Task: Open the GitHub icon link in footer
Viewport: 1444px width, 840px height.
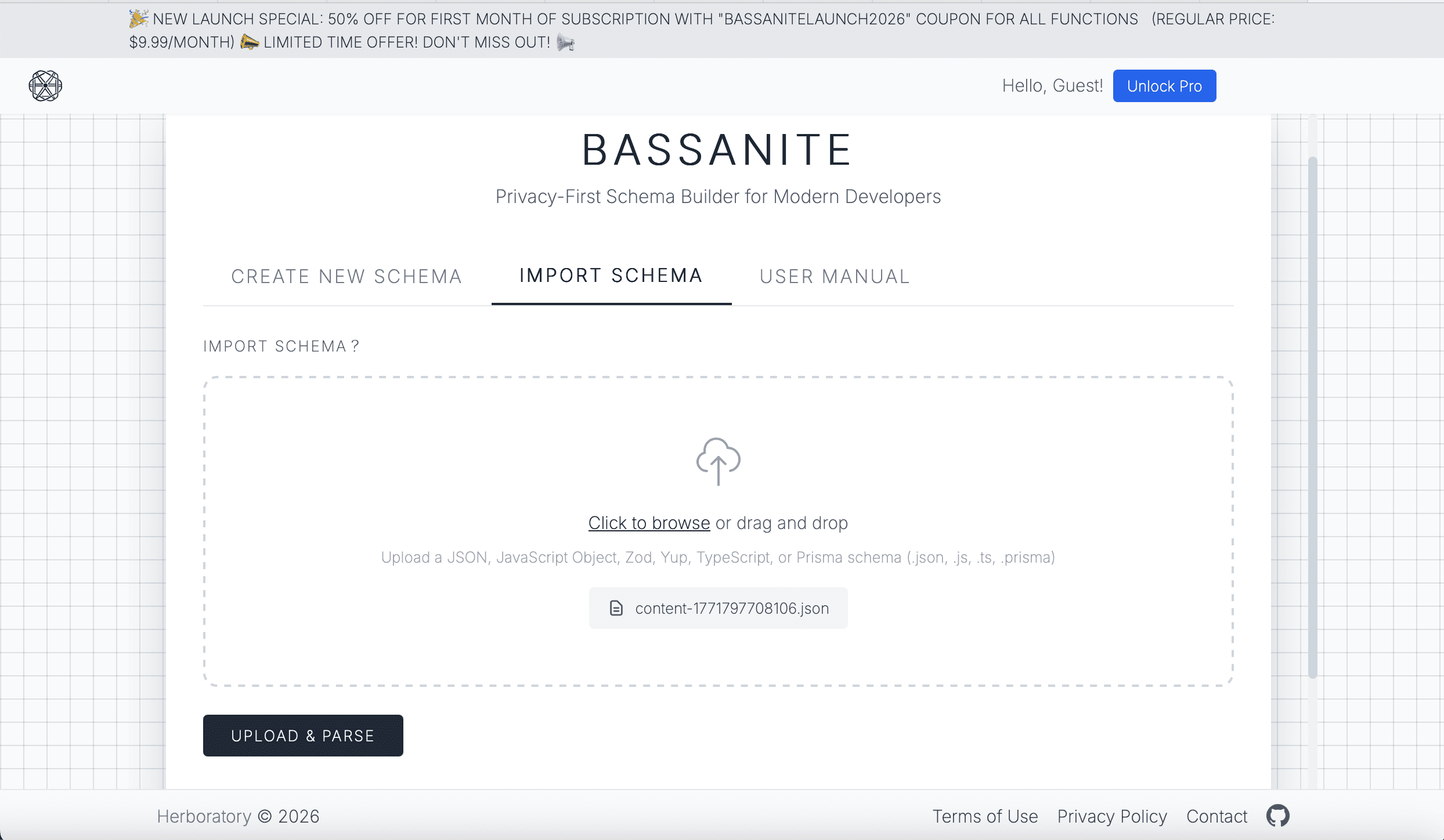Action: [x=1277, y=816]
